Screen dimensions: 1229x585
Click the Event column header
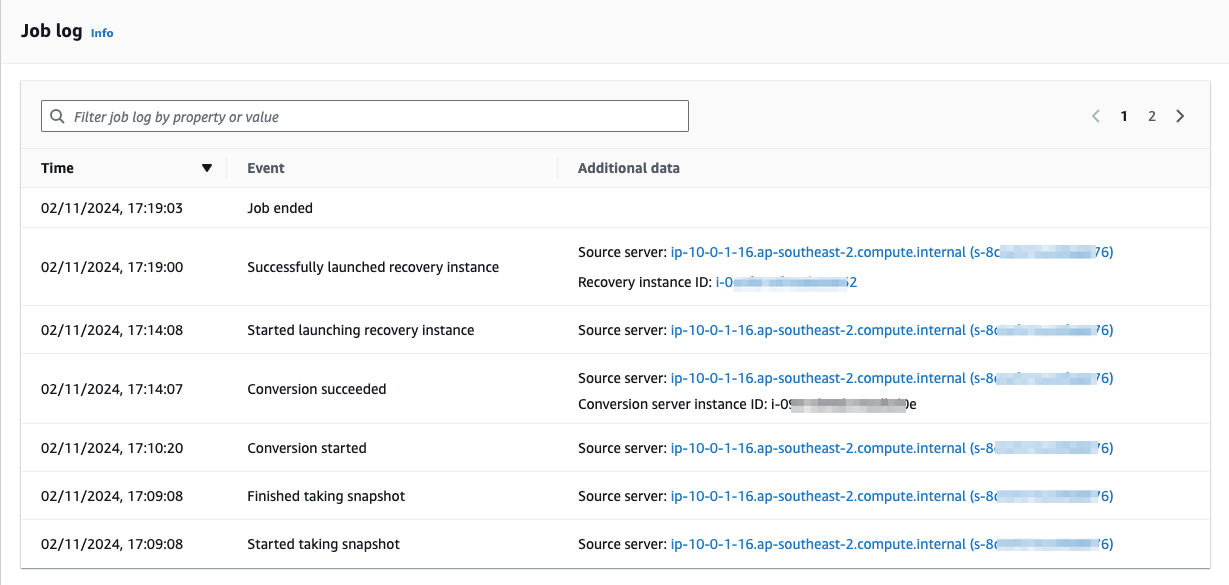266,167
